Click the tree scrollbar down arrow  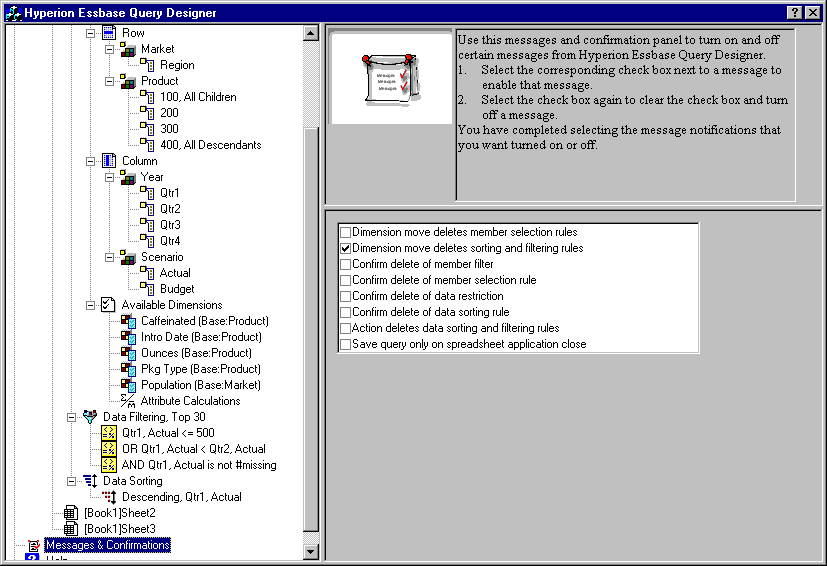tap(310, 551)
